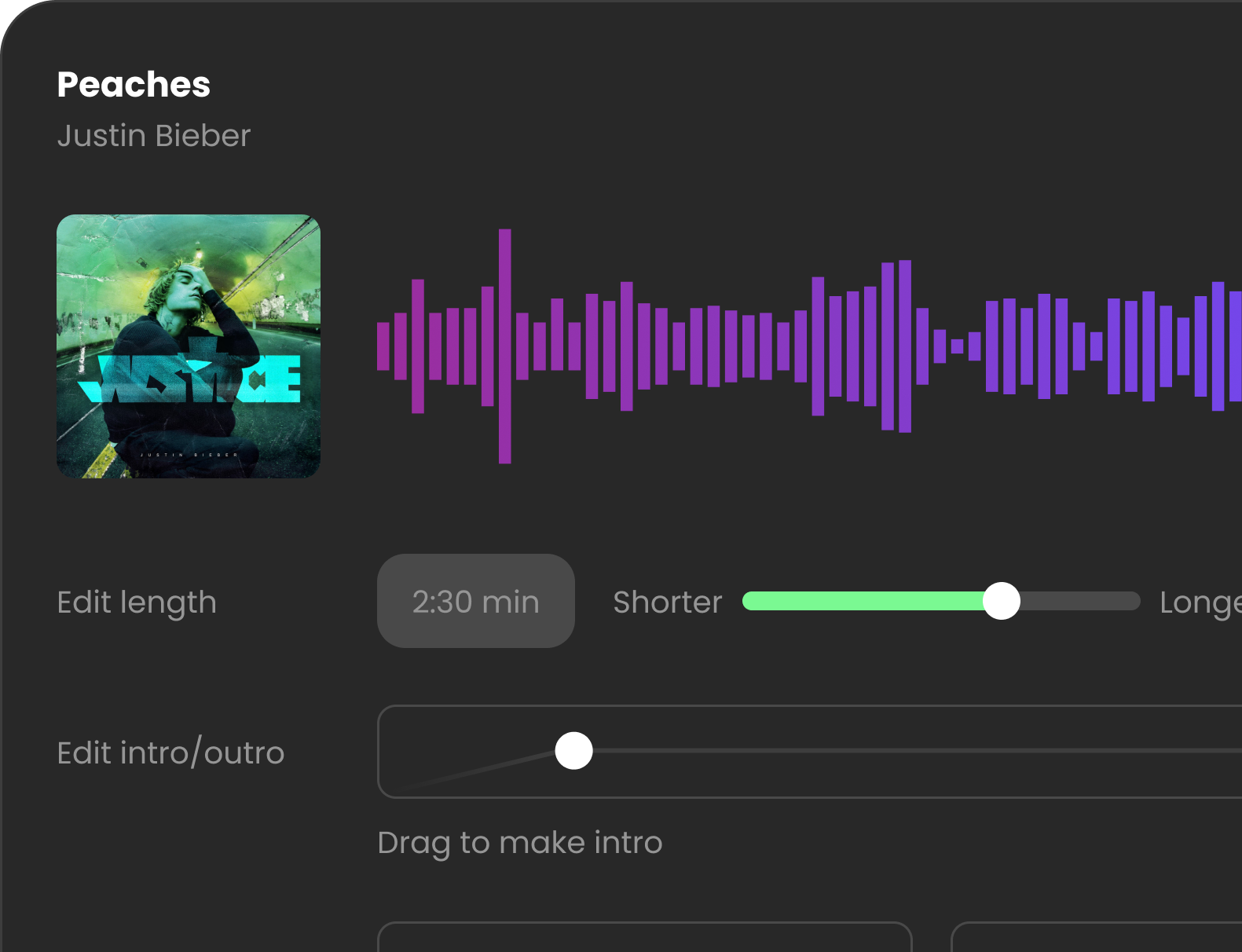Click the Shorter label beside the slider
Screen dimensions: 1242x952
(667, 602)
